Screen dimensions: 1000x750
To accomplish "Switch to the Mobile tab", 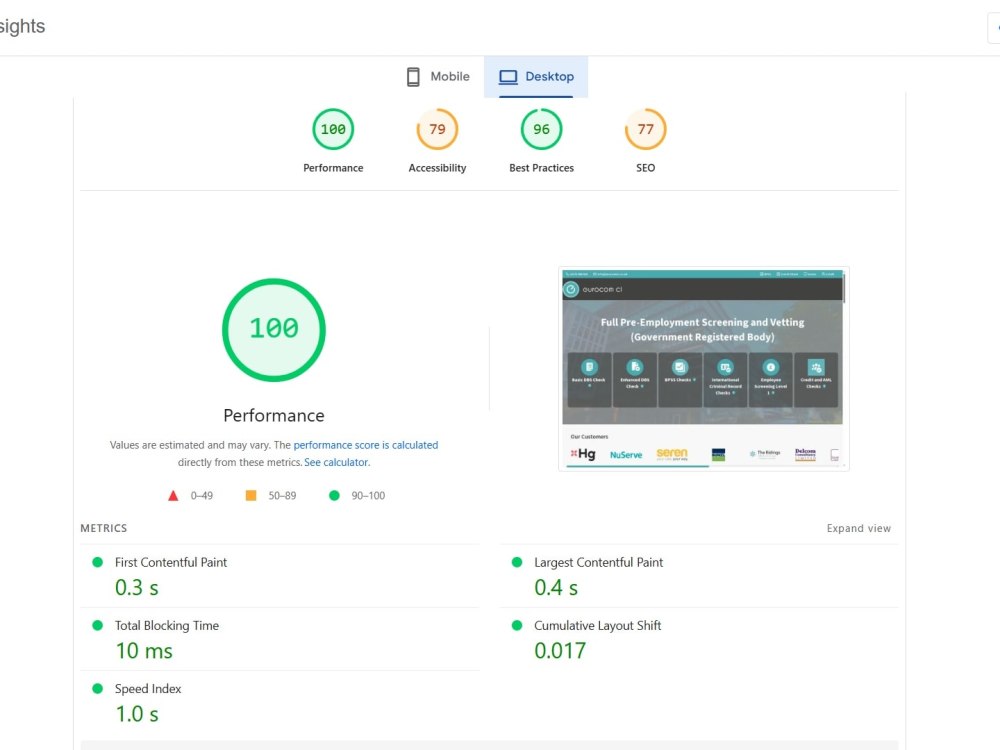I will pos(438,77).
